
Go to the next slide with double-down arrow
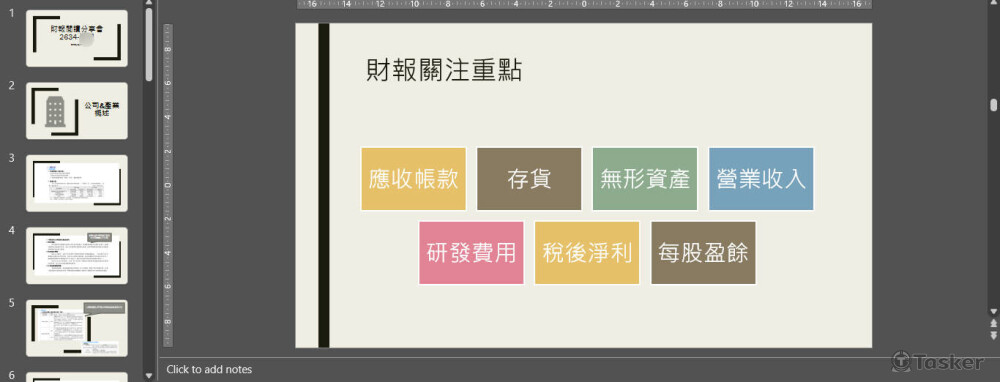point(993,335)
